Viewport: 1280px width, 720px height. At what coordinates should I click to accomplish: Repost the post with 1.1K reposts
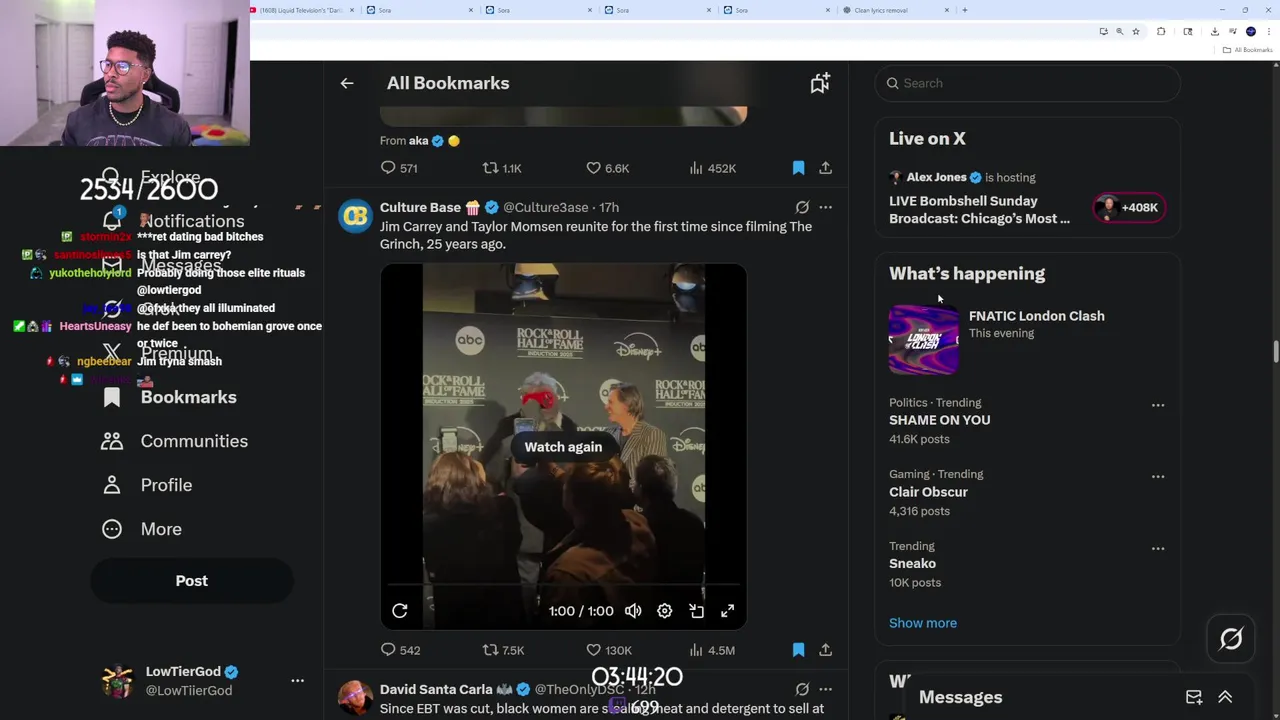click(502, 168)
